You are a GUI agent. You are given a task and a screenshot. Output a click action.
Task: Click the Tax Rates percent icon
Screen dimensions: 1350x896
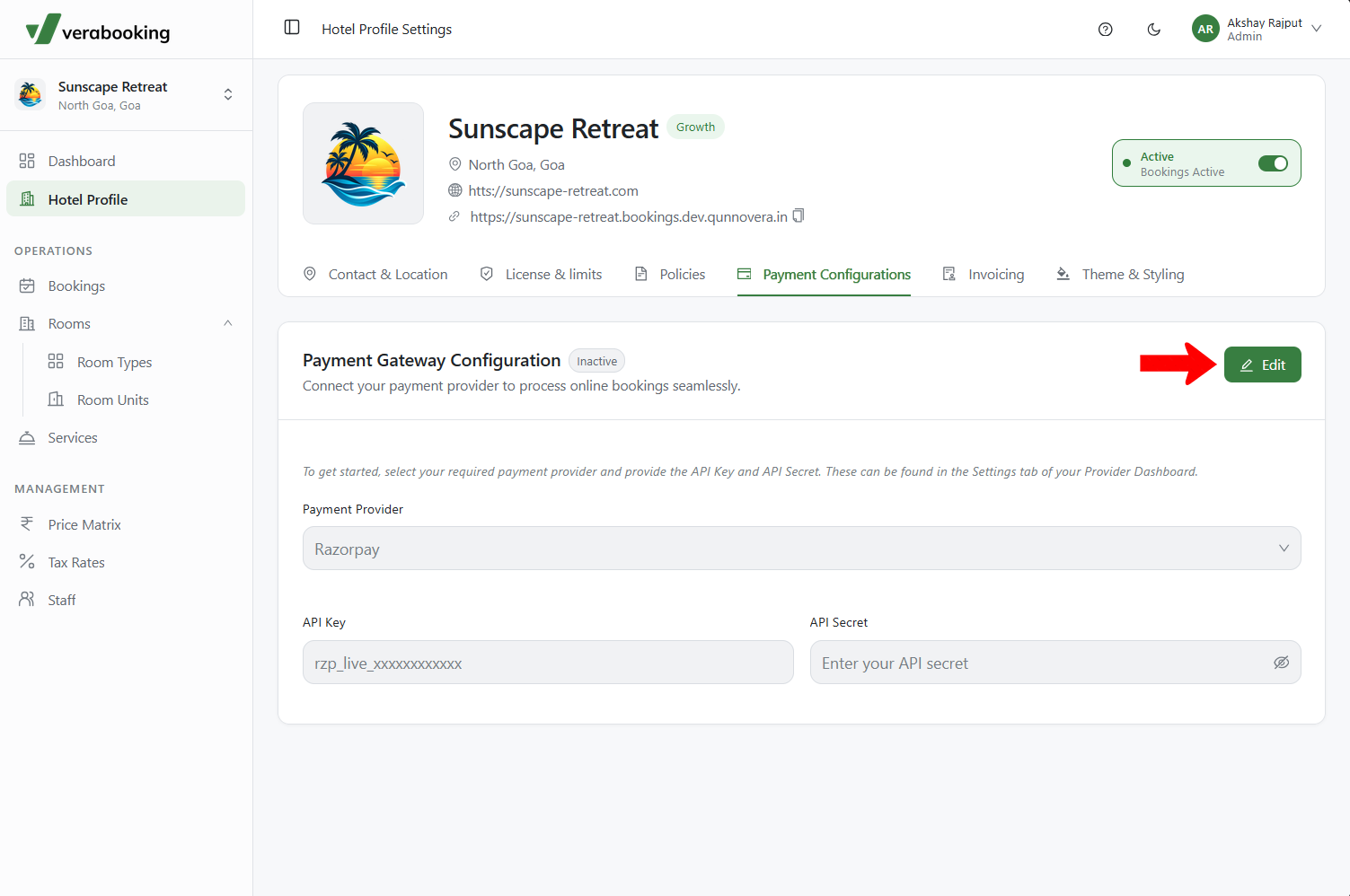click(x=27, y=561)
